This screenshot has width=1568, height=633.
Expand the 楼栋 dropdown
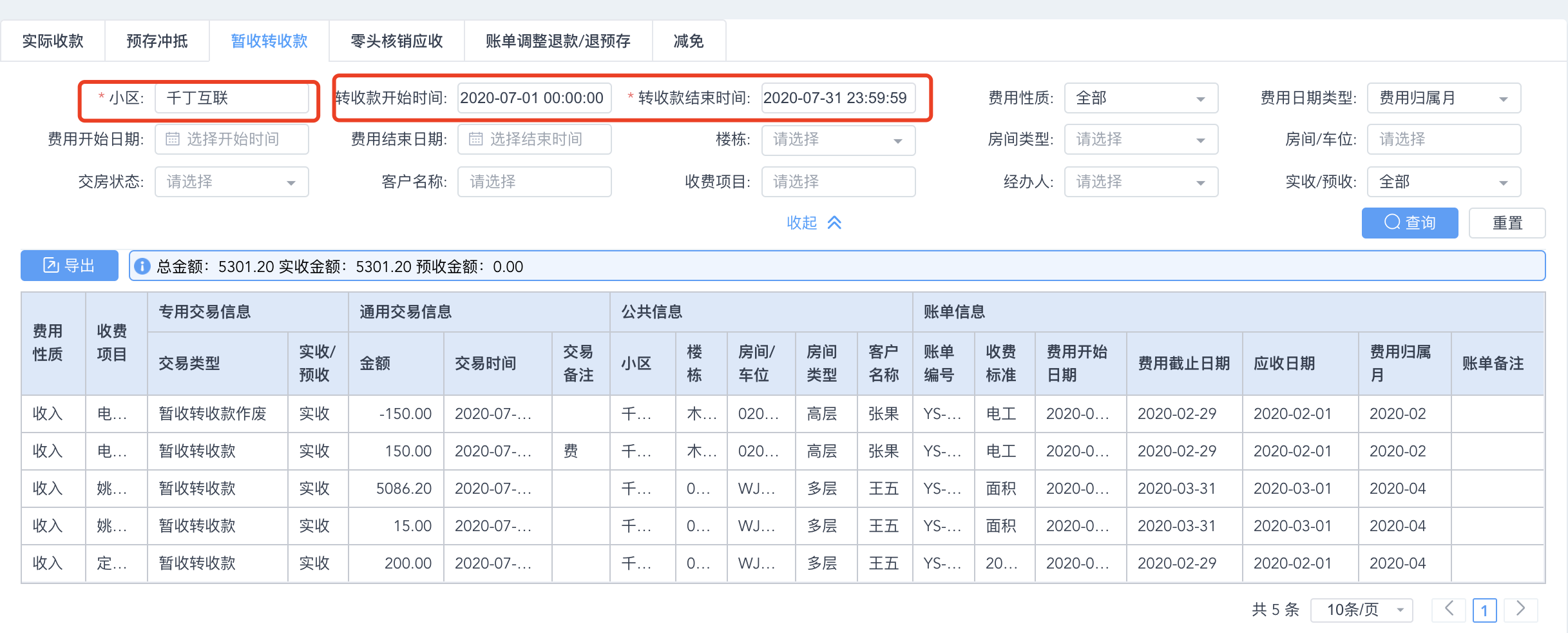(838, 140)
